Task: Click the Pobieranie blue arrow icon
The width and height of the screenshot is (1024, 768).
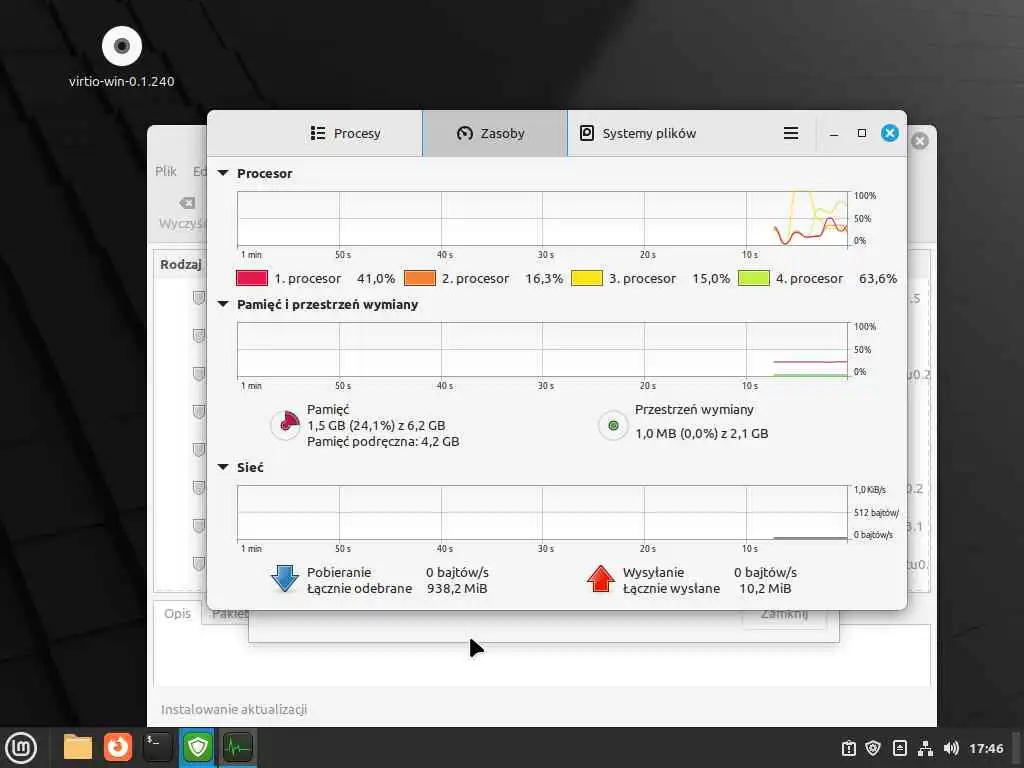Action: [285, 579]
